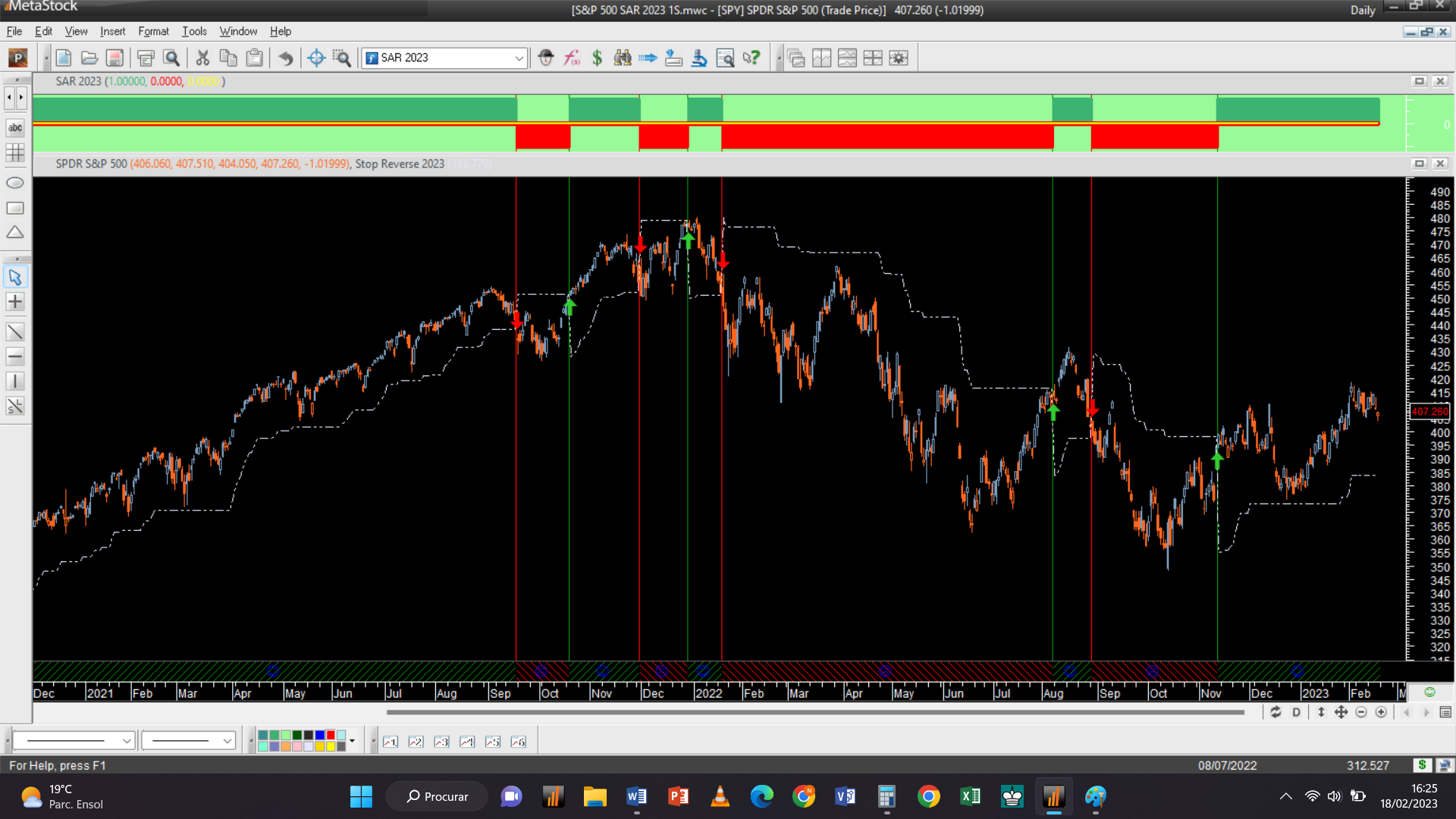Open the first line style dropdown

click(x=127, y=741)
